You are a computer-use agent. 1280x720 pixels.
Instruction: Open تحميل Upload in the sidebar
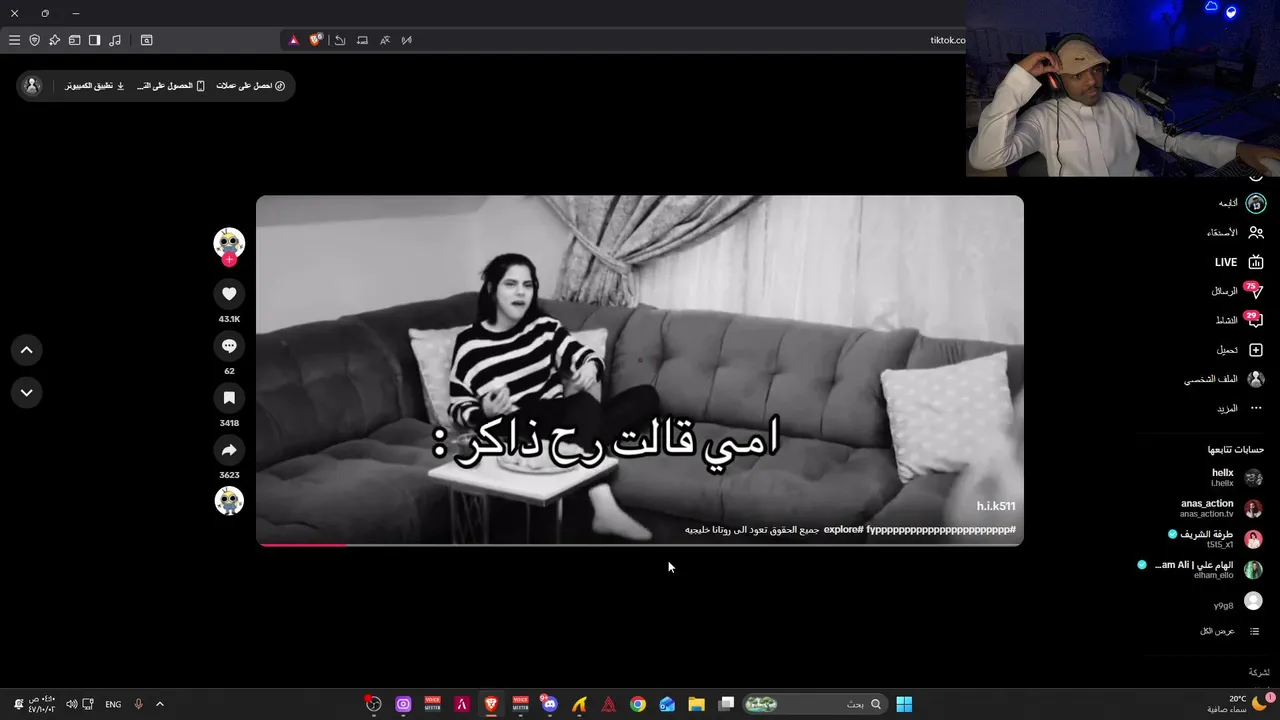1240,350
